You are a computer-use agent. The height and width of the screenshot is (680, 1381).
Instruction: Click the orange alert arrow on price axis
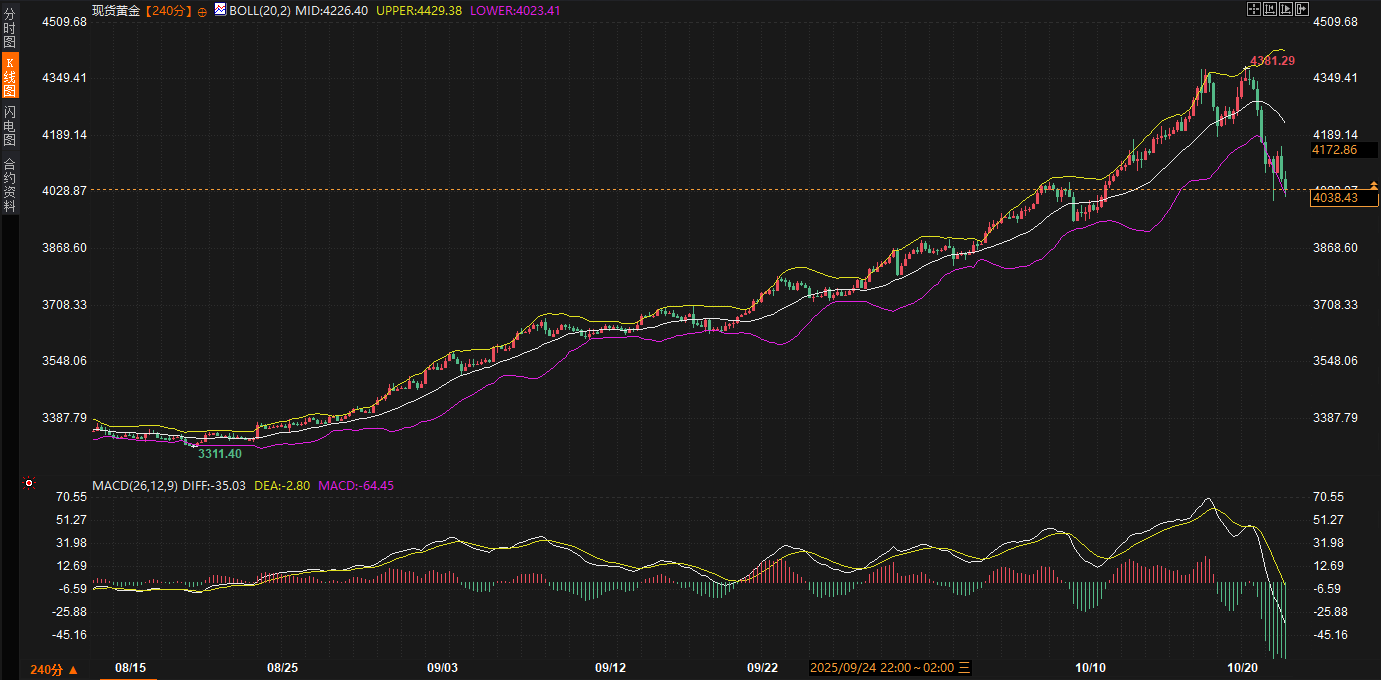1373,185
